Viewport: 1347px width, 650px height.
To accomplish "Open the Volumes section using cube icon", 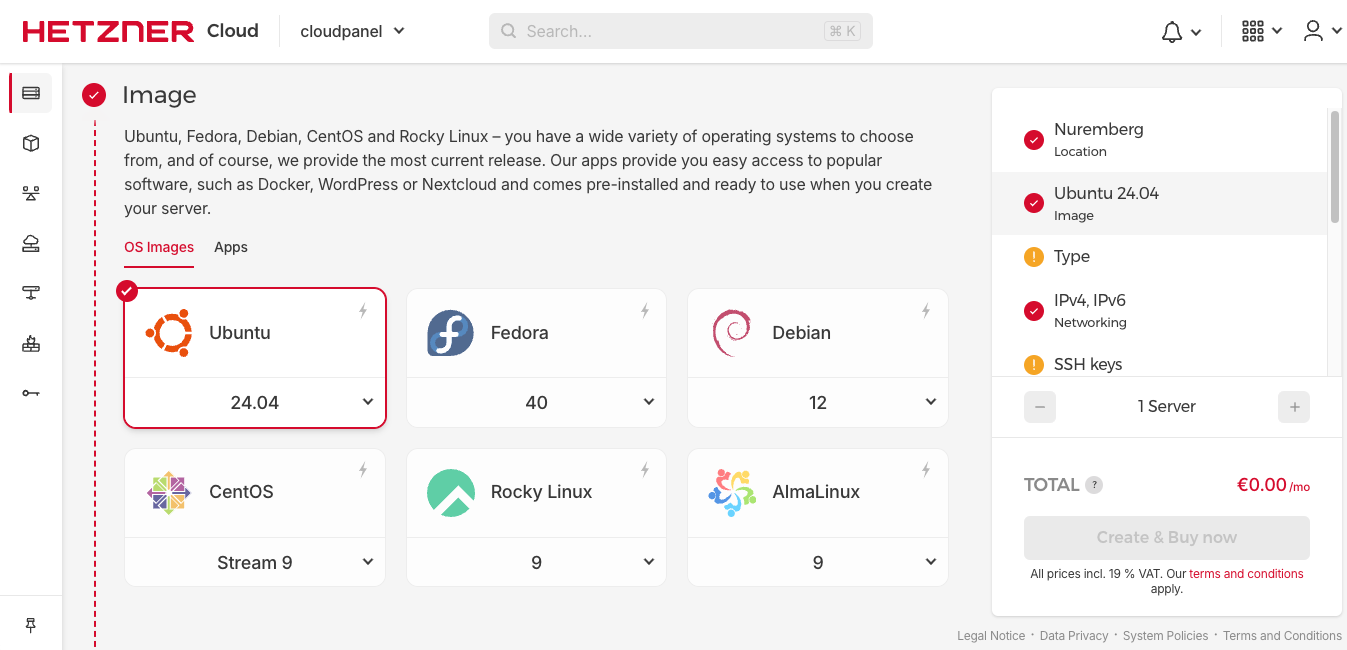I will (31, 143).
